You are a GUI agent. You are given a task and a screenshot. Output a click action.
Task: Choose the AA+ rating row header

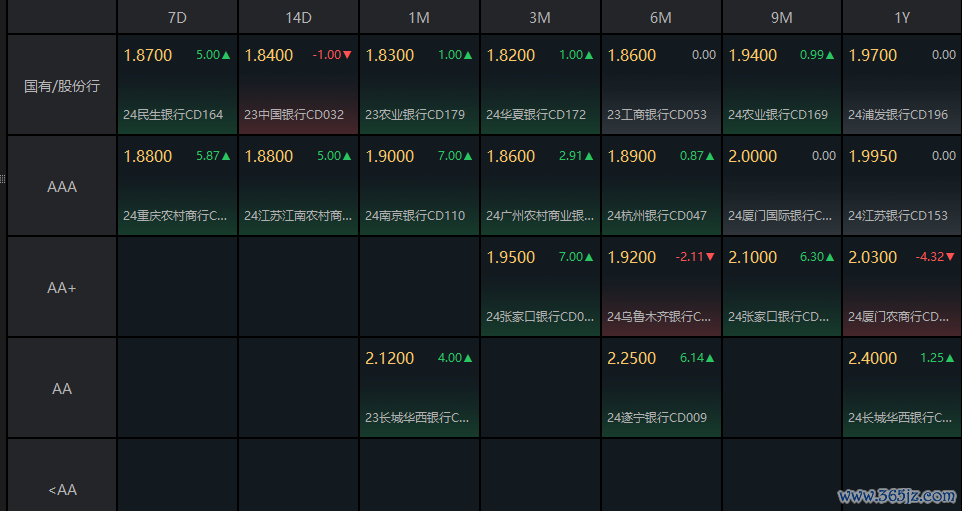(62, 288)
